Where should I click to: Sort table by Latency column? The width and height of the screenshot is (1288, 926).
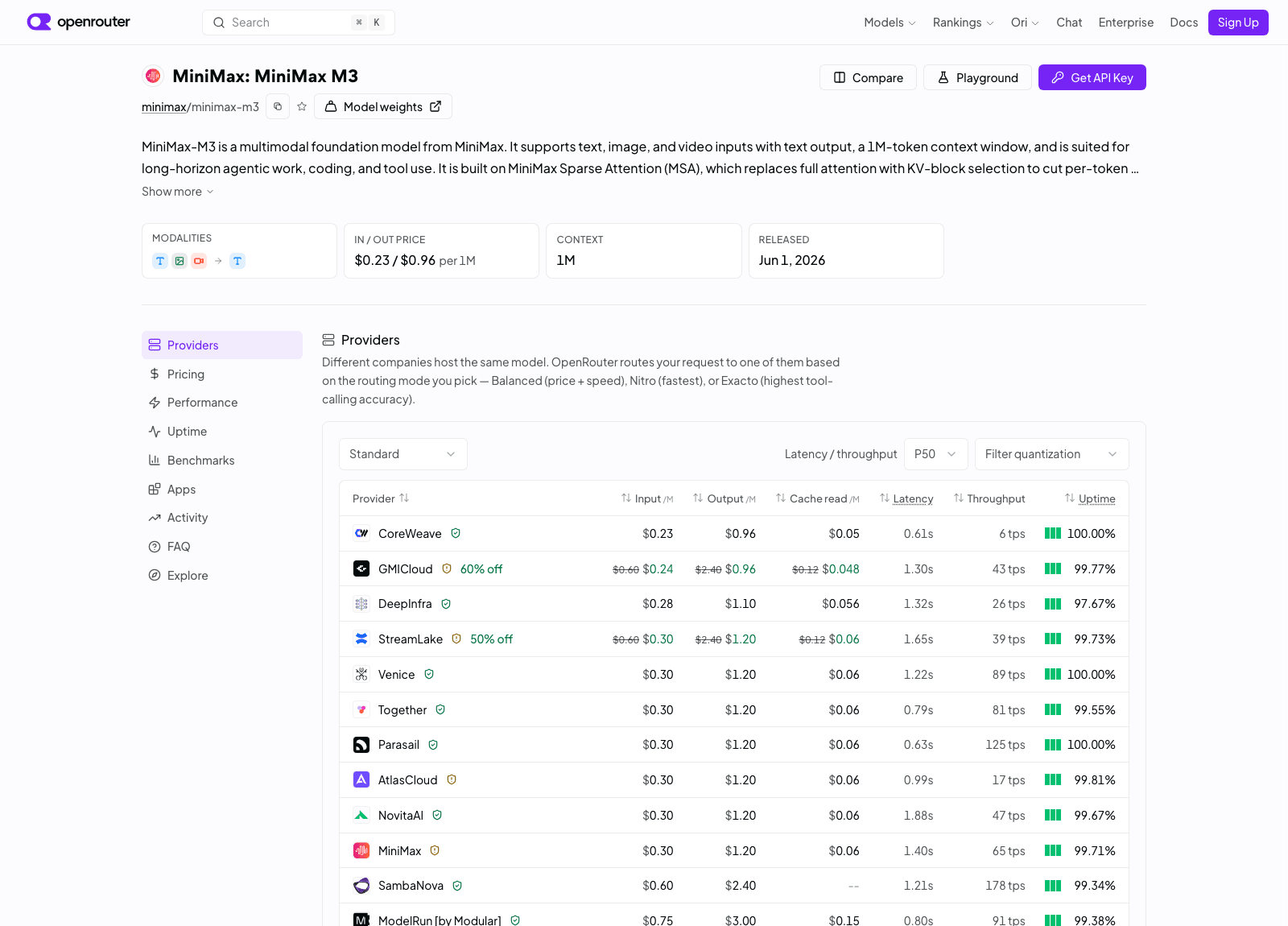906,498
